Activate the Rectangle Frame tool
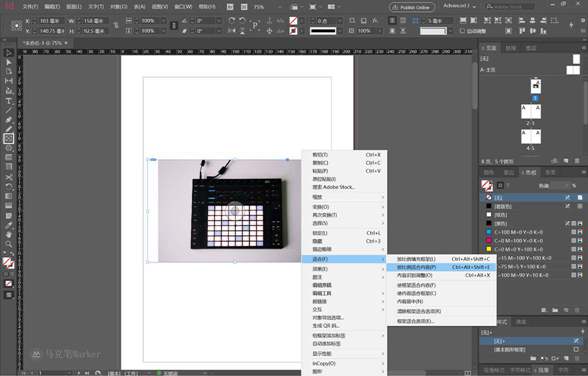Viewport: 588px width, 376px height. click(8, 139)
